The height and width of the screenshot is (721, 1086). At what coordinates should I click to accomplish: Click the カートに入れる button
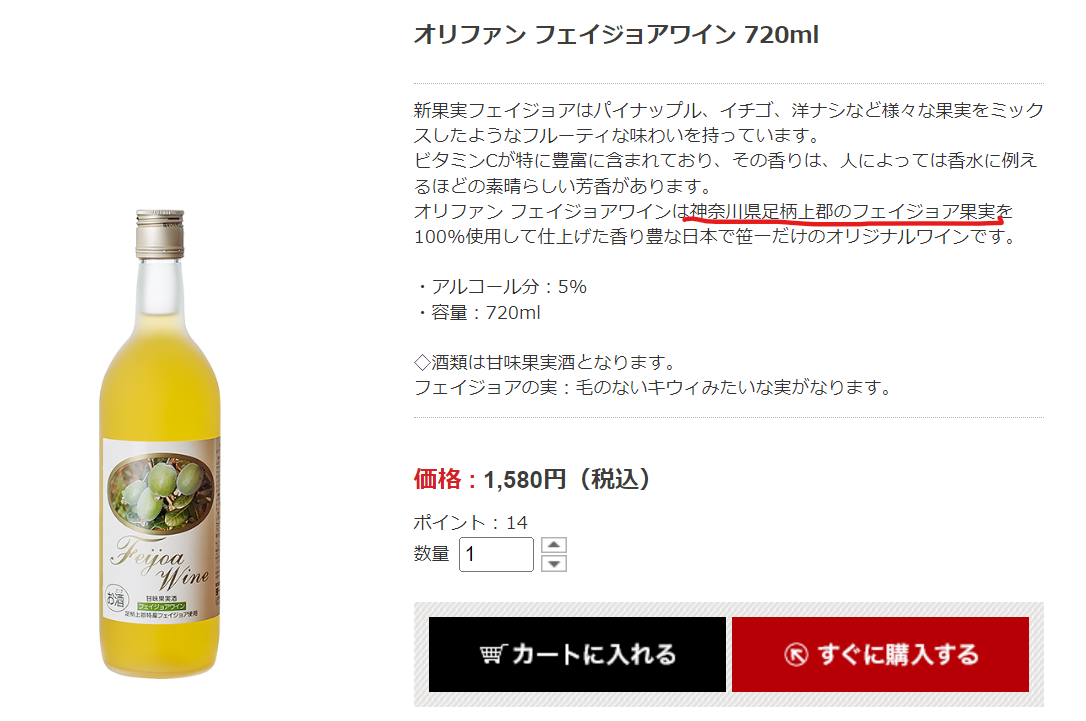pyautogui.click(x=577, y=654)
